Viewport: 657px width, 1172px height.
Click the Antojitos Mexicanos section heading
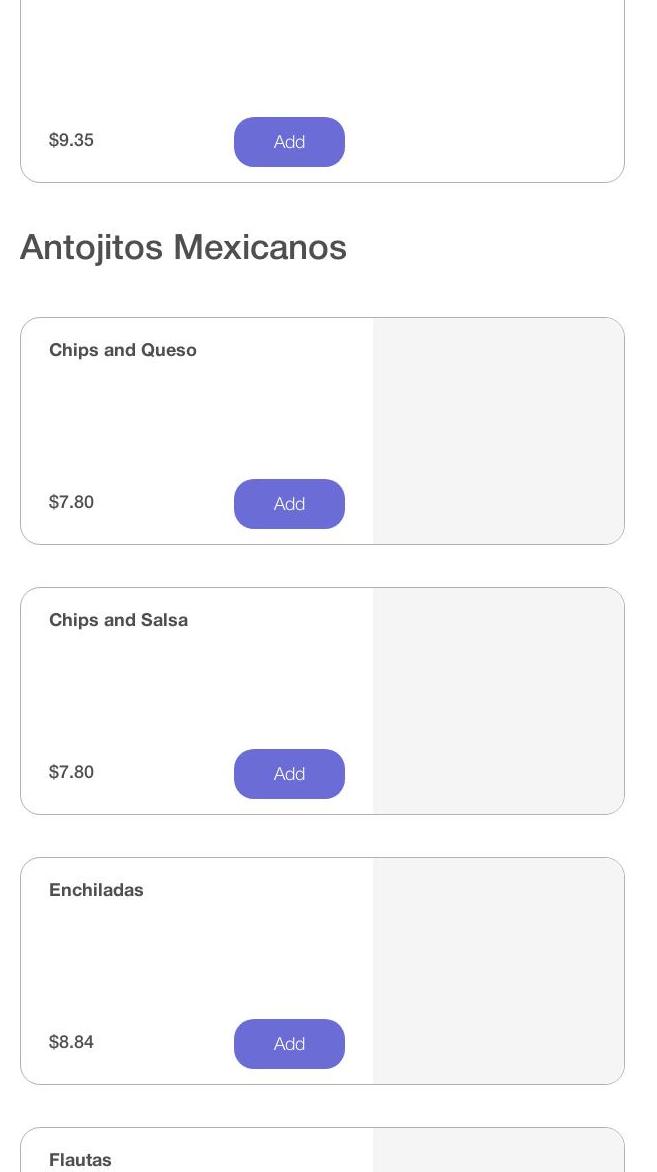click(183, 247)
